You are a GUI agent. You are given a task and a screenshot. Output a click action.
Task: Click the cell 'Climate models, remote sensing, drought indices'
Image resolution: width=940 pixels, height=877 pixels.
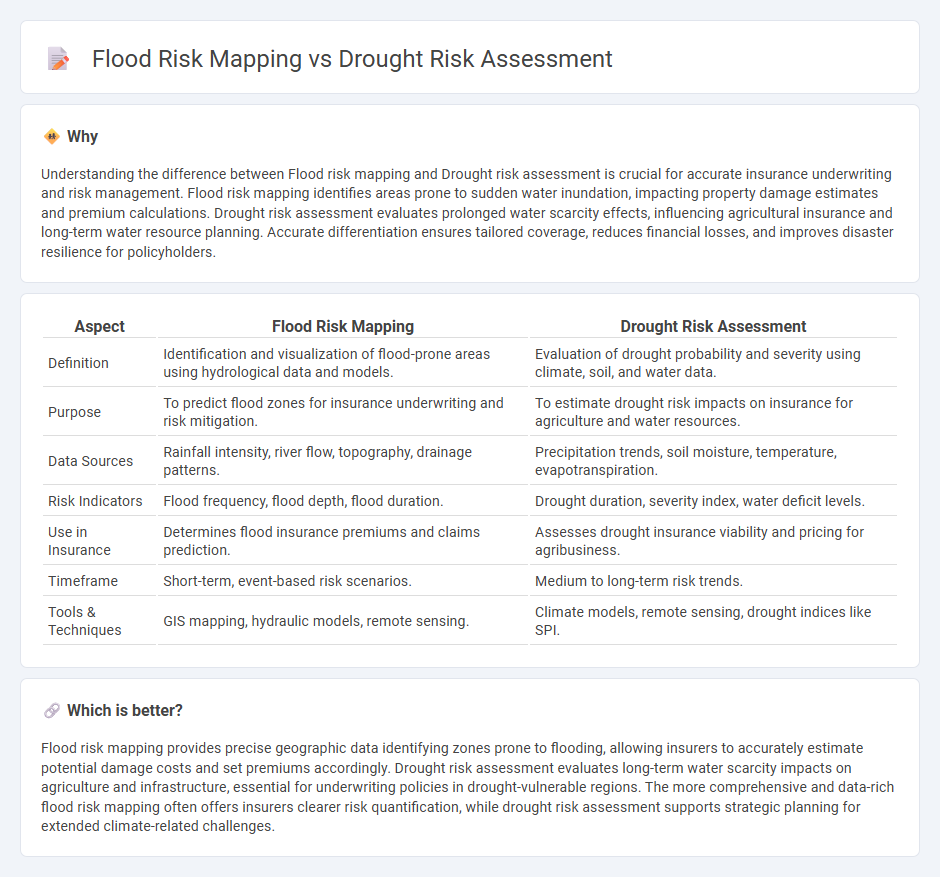pos(713,621)
